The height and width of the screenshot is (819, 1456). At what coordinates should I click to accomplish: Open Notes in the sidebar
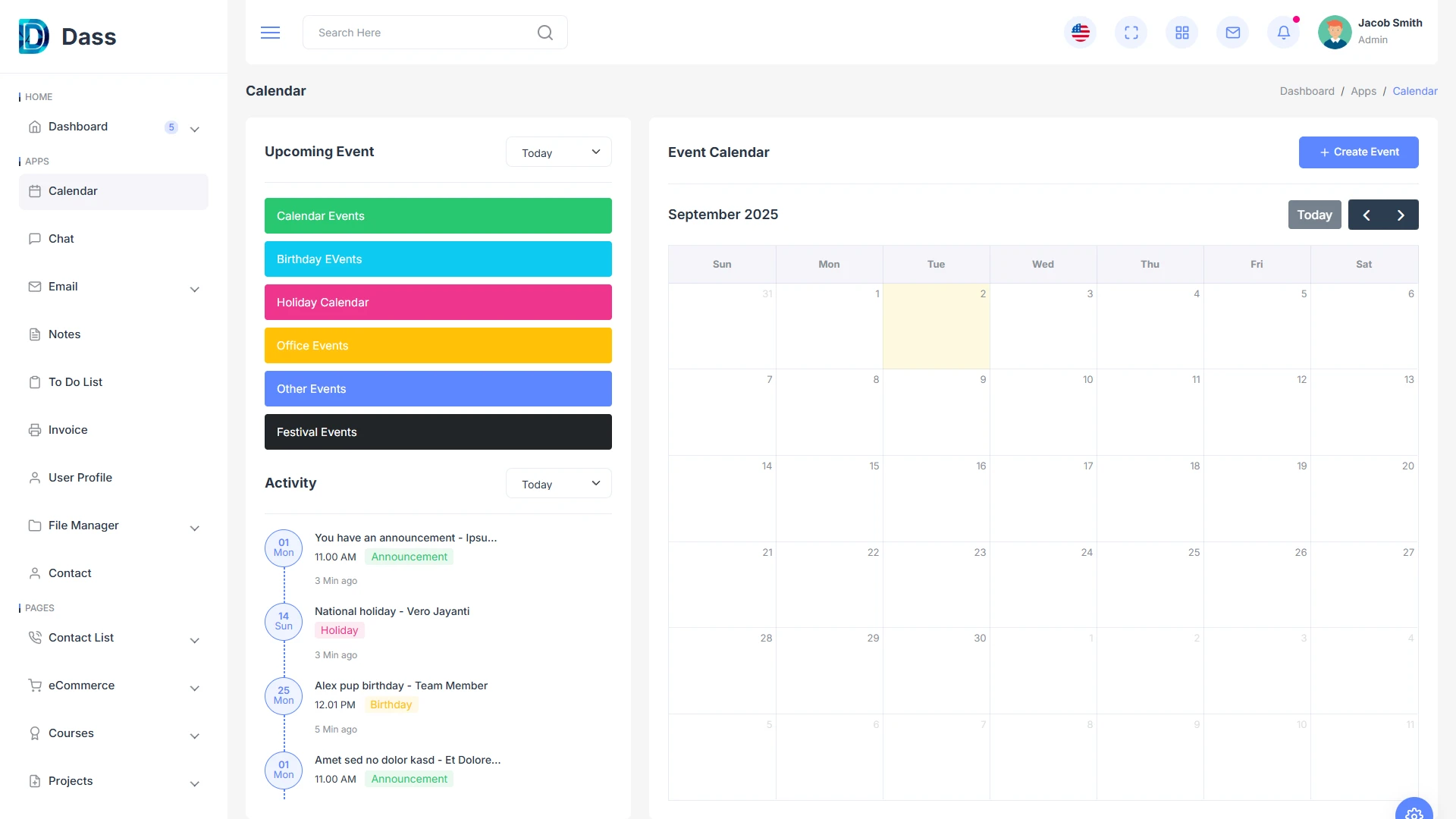pyautogui.click(x=114, y=334)
